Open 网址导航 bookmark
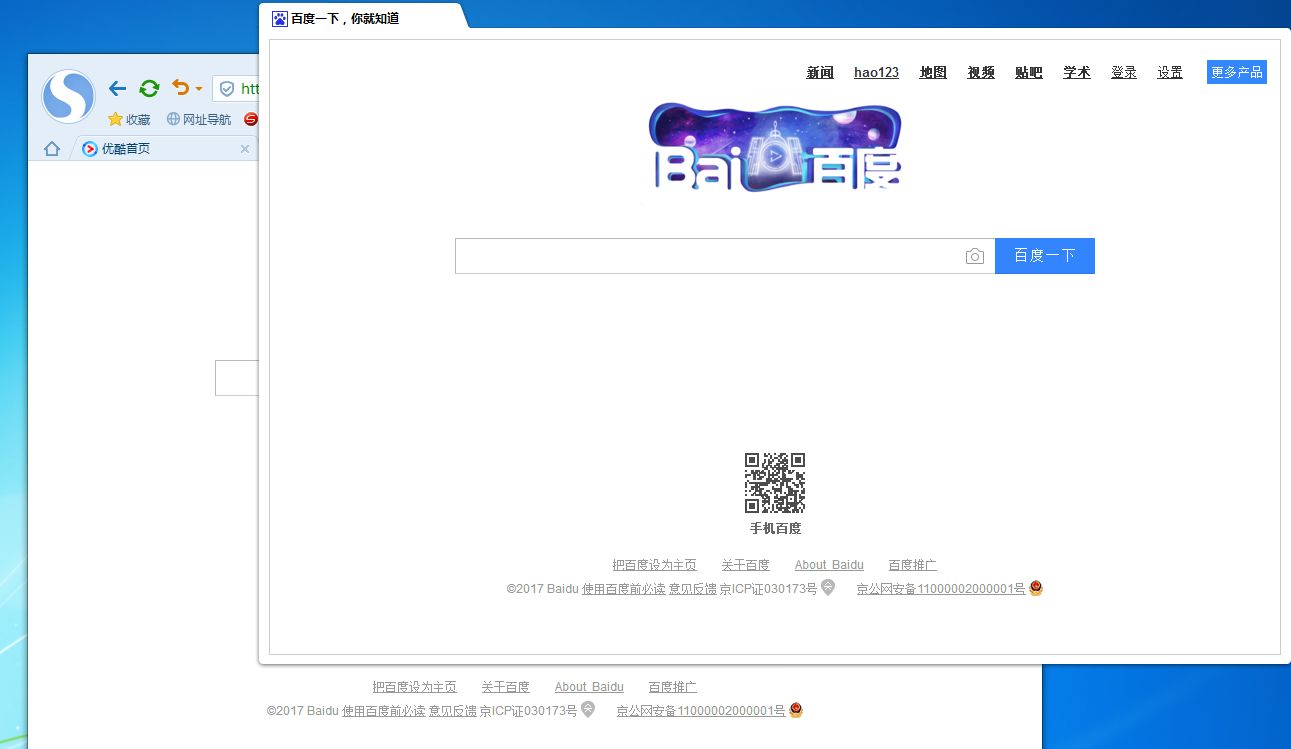1291x749 pixels. pos(198,119)
